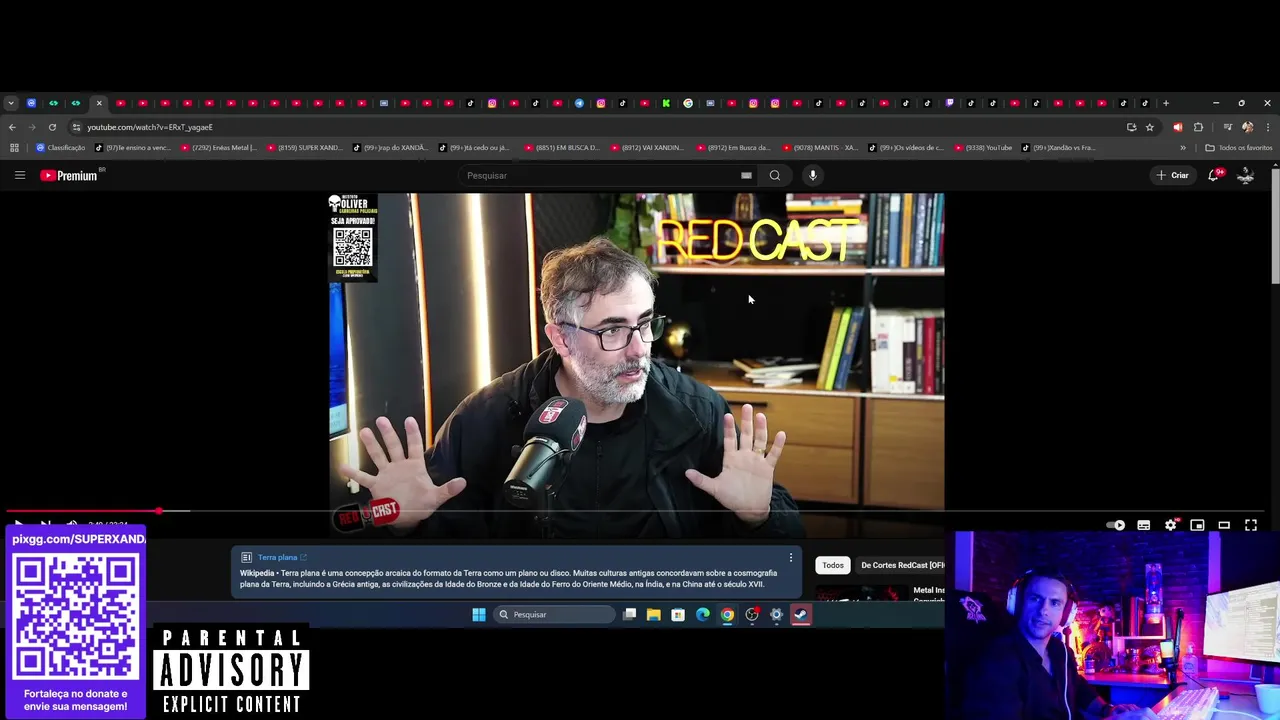
Task: Expand hidden bookmarks overflow chevron
Action: (x=1183, y=148)
